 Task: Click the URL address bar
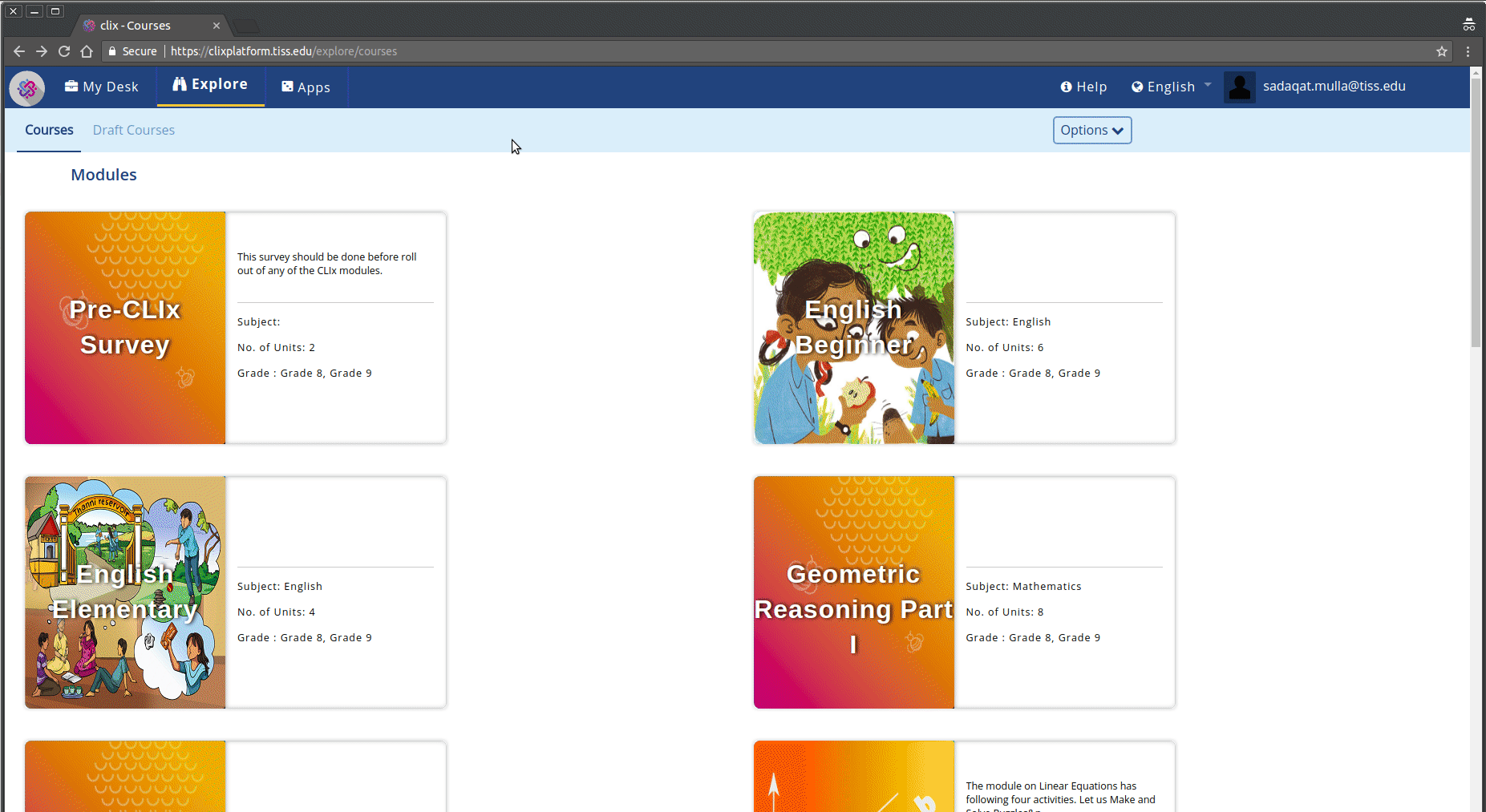pyautogui.click(x=722, y=51)
